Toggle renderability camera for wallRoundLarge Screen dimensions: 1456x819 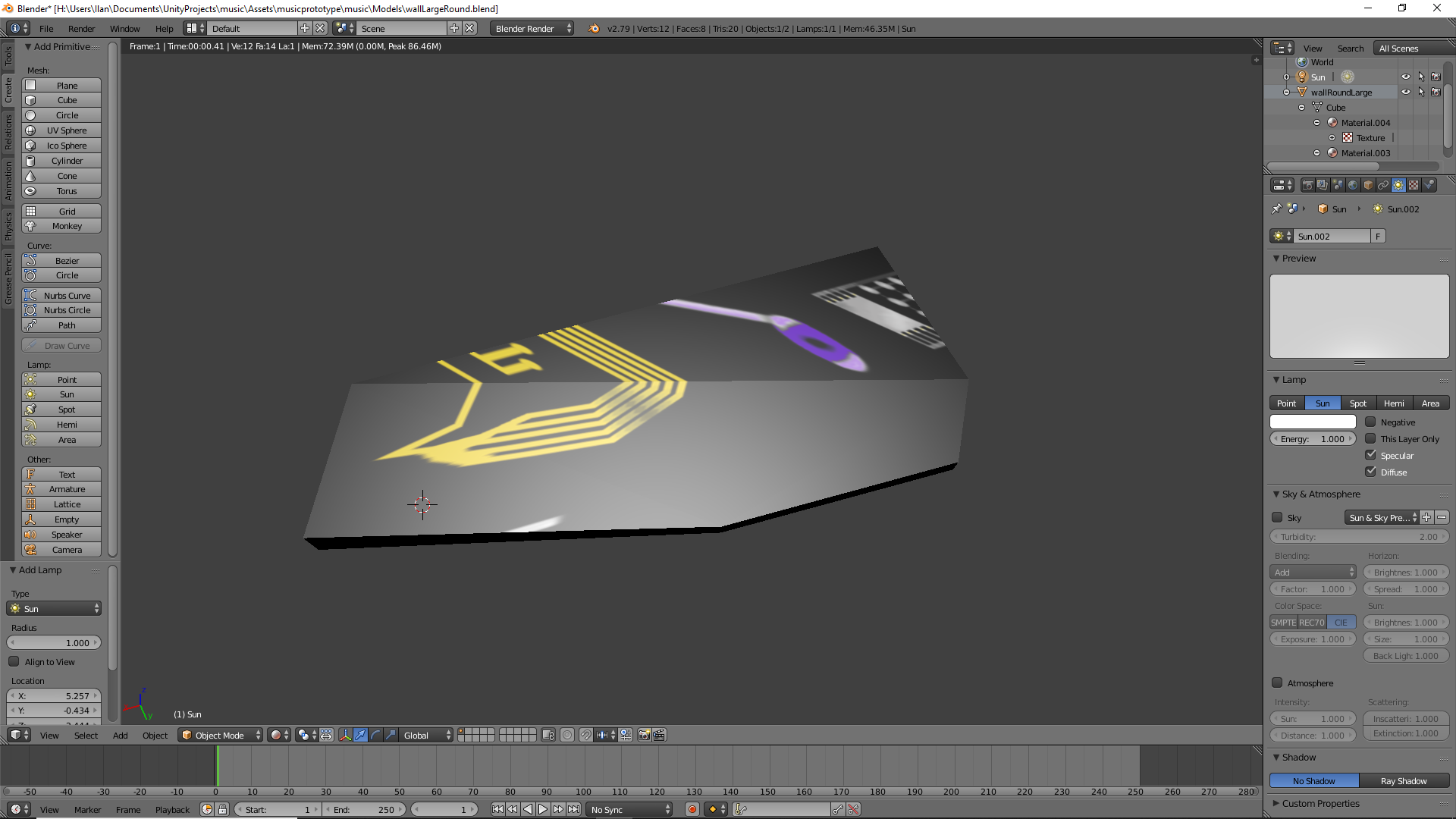pos(1436,92)
